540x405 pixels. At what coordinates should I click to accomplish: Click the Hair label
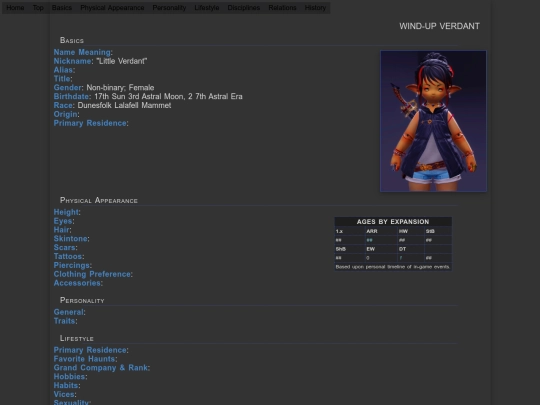(62, 230)
